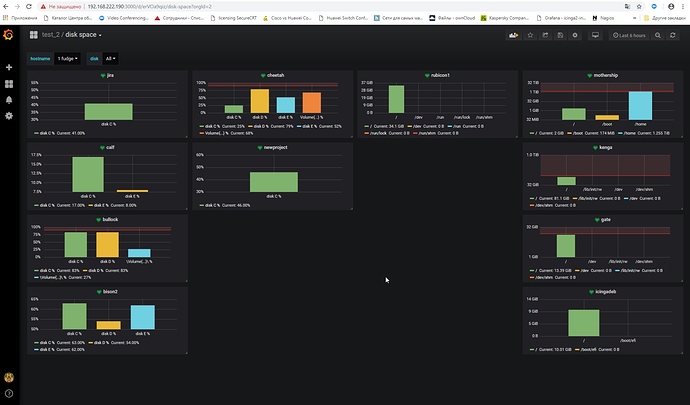Expand the hostname variable dropdown
This screenshot has width=690, height=405.
tap(67, 59)
